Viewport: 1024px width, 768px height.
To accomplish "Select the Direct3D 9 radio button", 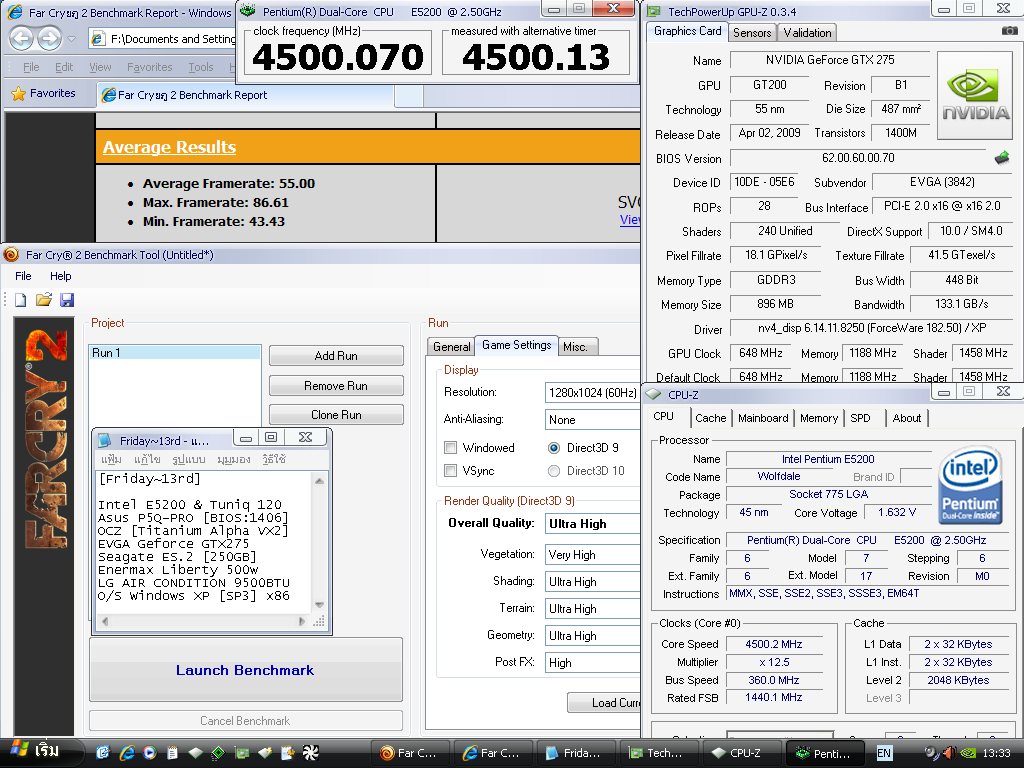I will pyautogui.click(x=554, y=447).
